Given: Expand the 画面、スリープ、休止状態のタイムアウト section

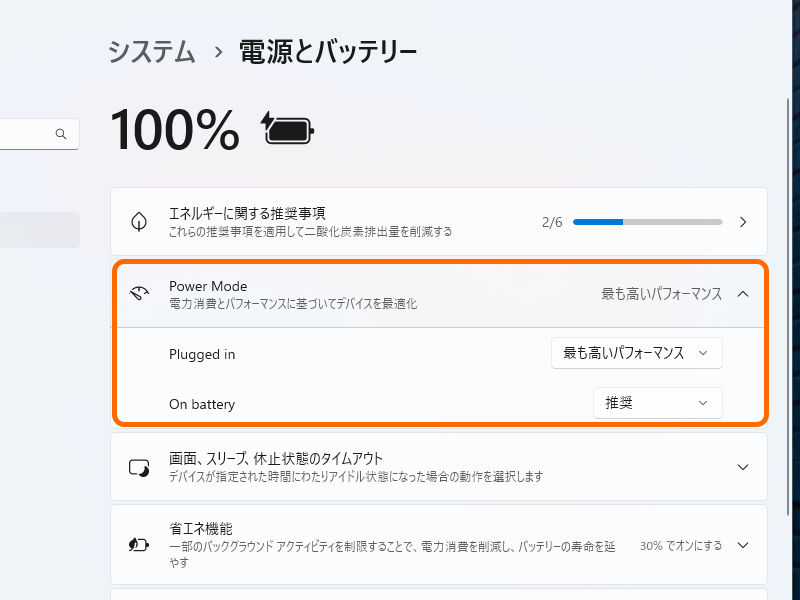Looking at the screenshot, I should 742,466.
